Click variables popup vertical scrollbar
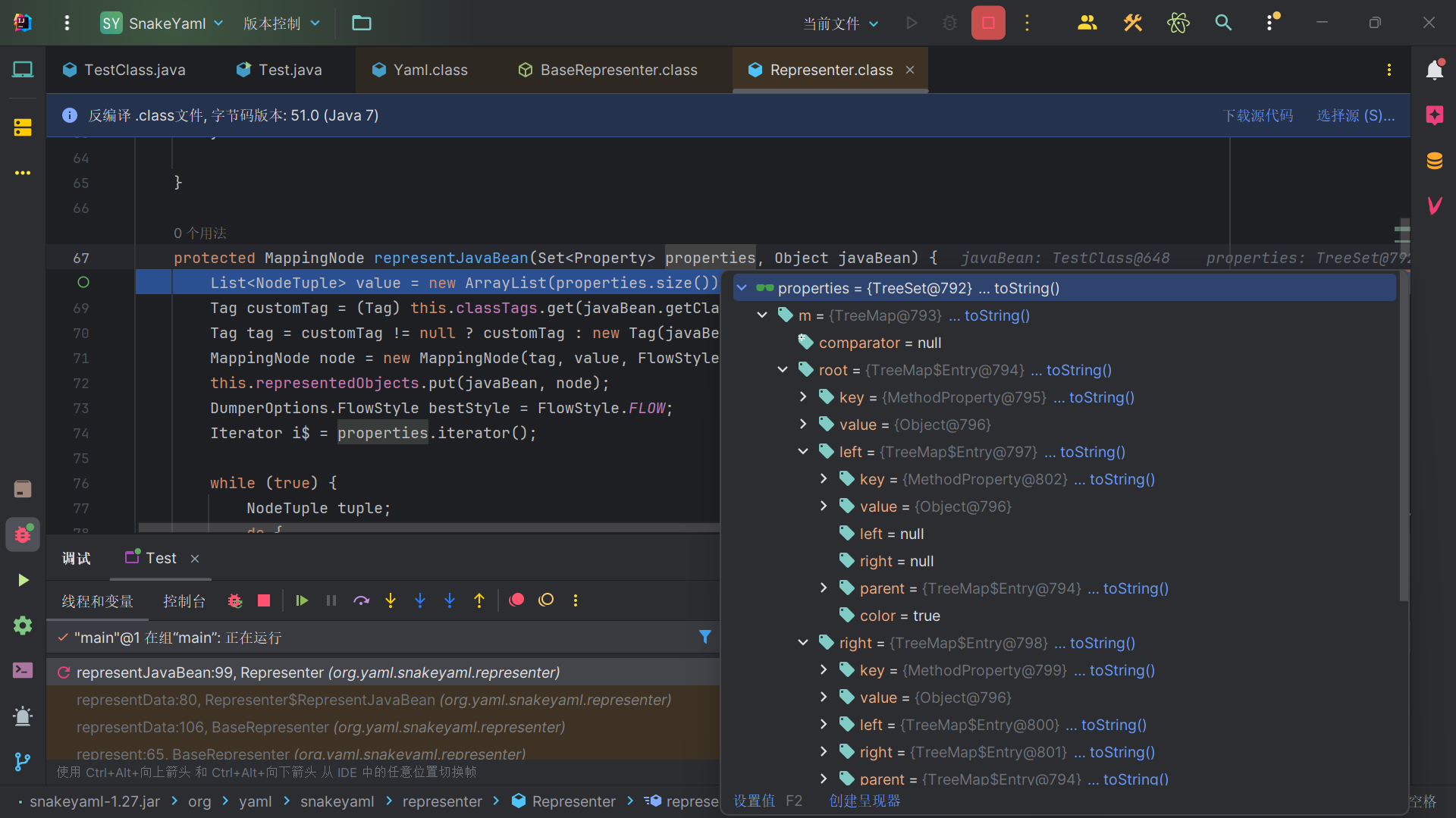1456x818 pixels. pos(1403,437)
